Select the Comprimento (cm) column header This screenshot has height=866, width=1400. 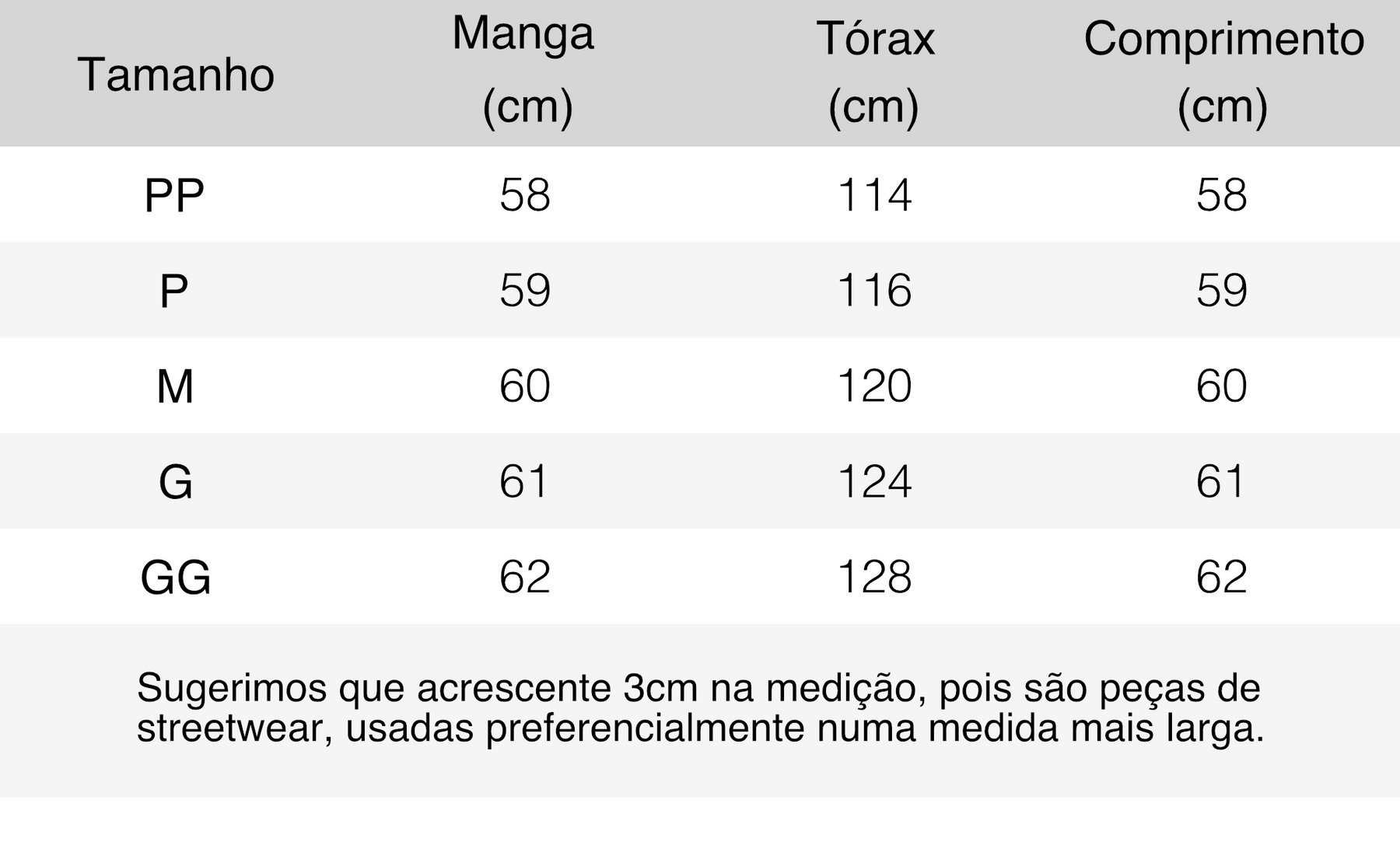(x=1223, y=70)
